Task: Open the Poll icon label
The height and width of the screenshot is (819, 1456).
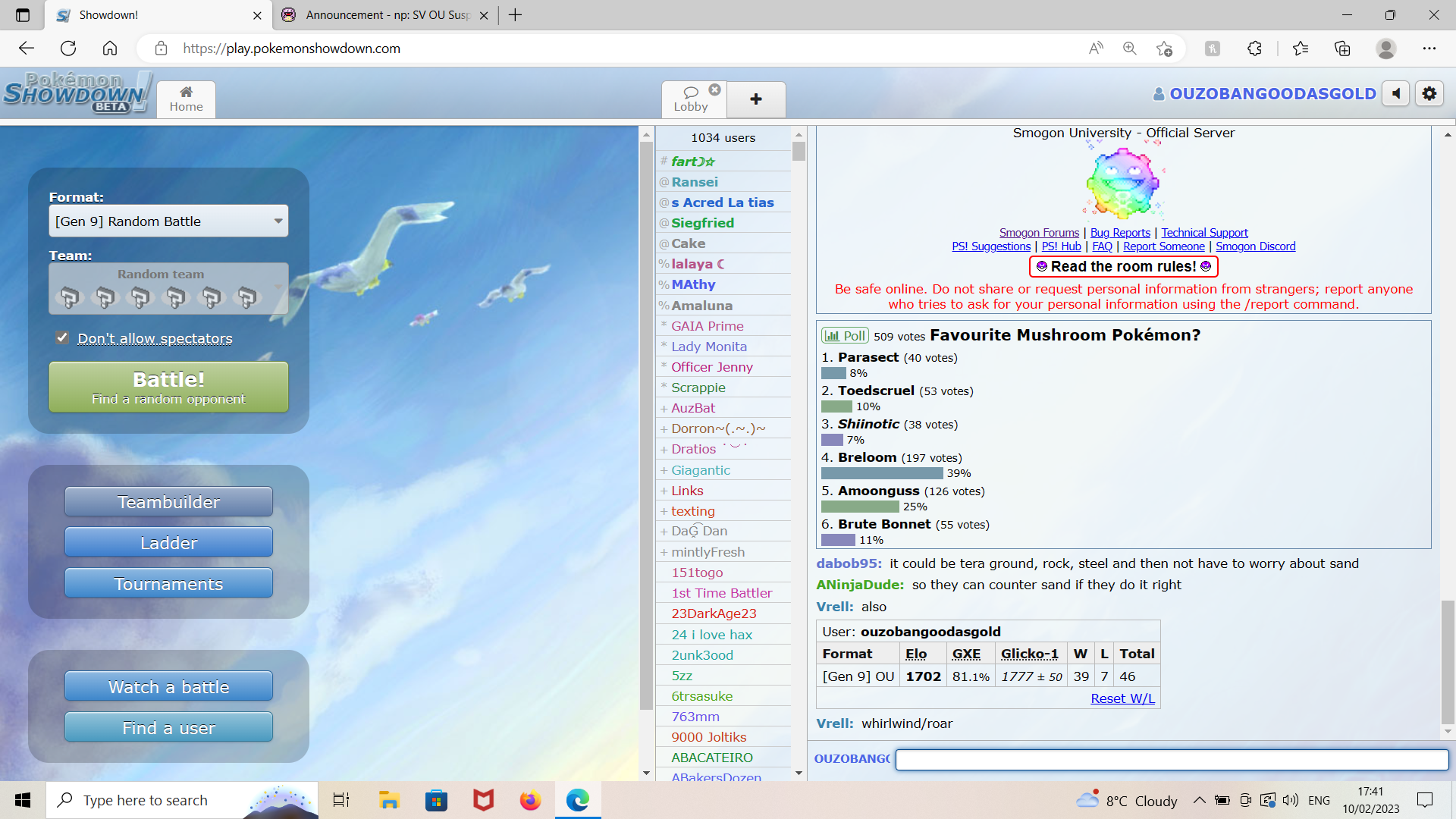Action: (x=845, y=336)
